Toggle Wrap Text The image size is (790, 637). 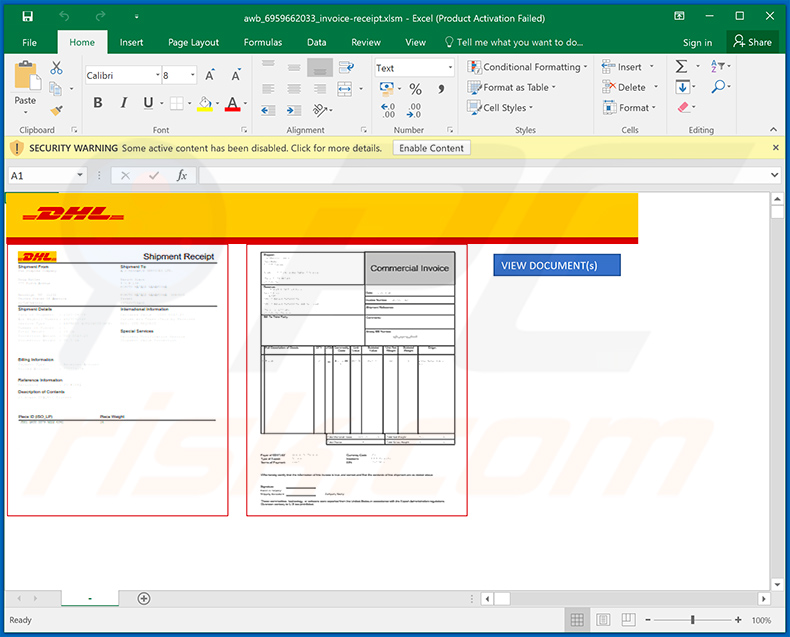[x=346, y=67]
